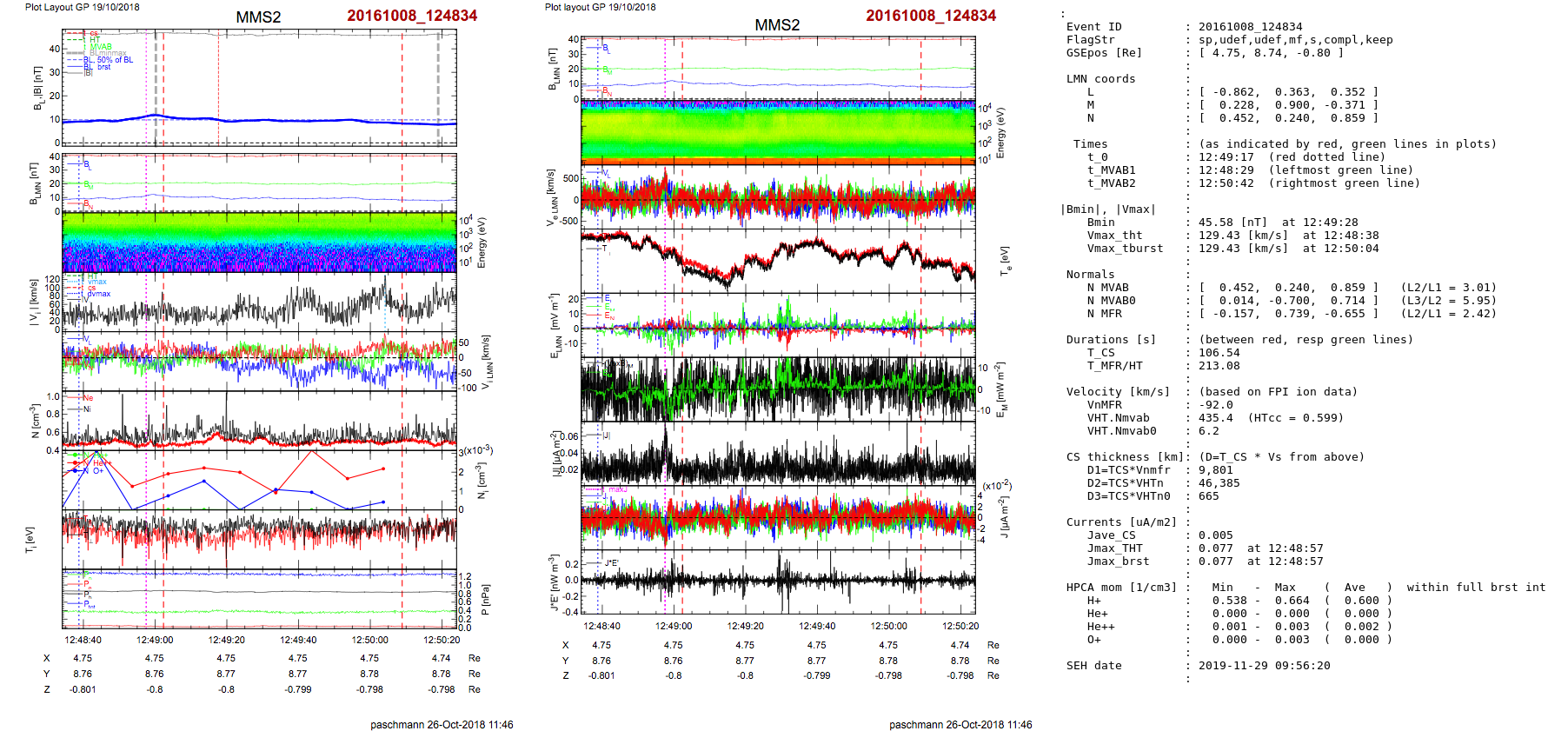This screenshot has width=1568, height=731.
Task: Click the 12:50:00 time tick on the right plot
Action: click(888, 626)
